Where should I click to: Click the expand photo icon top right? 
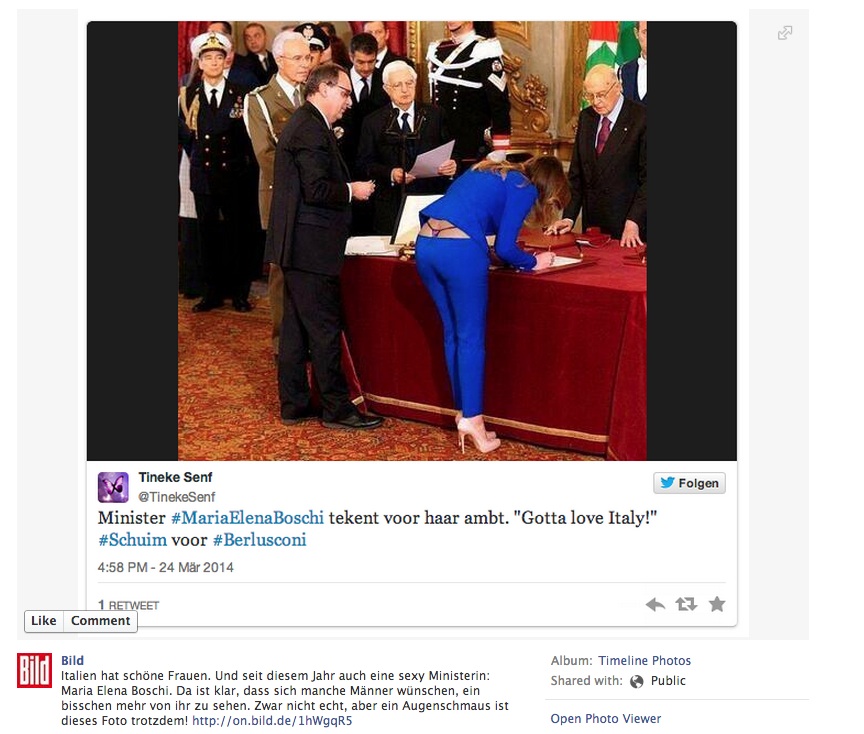pyautogui.click(x=785, y=33)
